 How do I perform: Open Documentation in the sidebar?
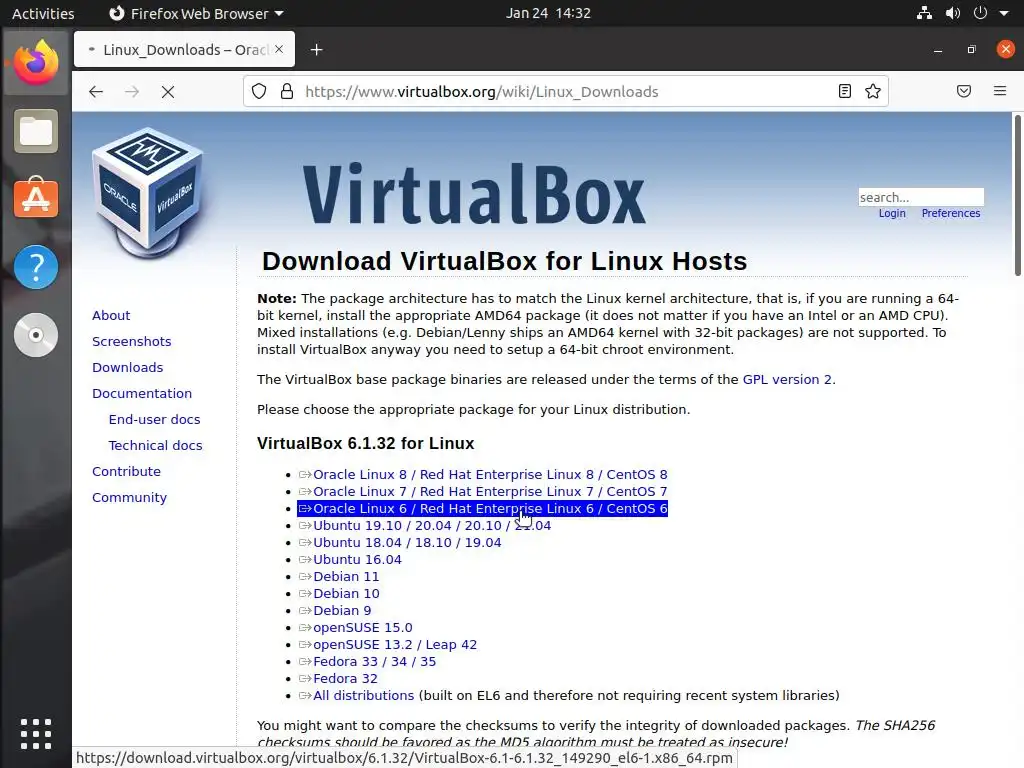tap(142, 394)
